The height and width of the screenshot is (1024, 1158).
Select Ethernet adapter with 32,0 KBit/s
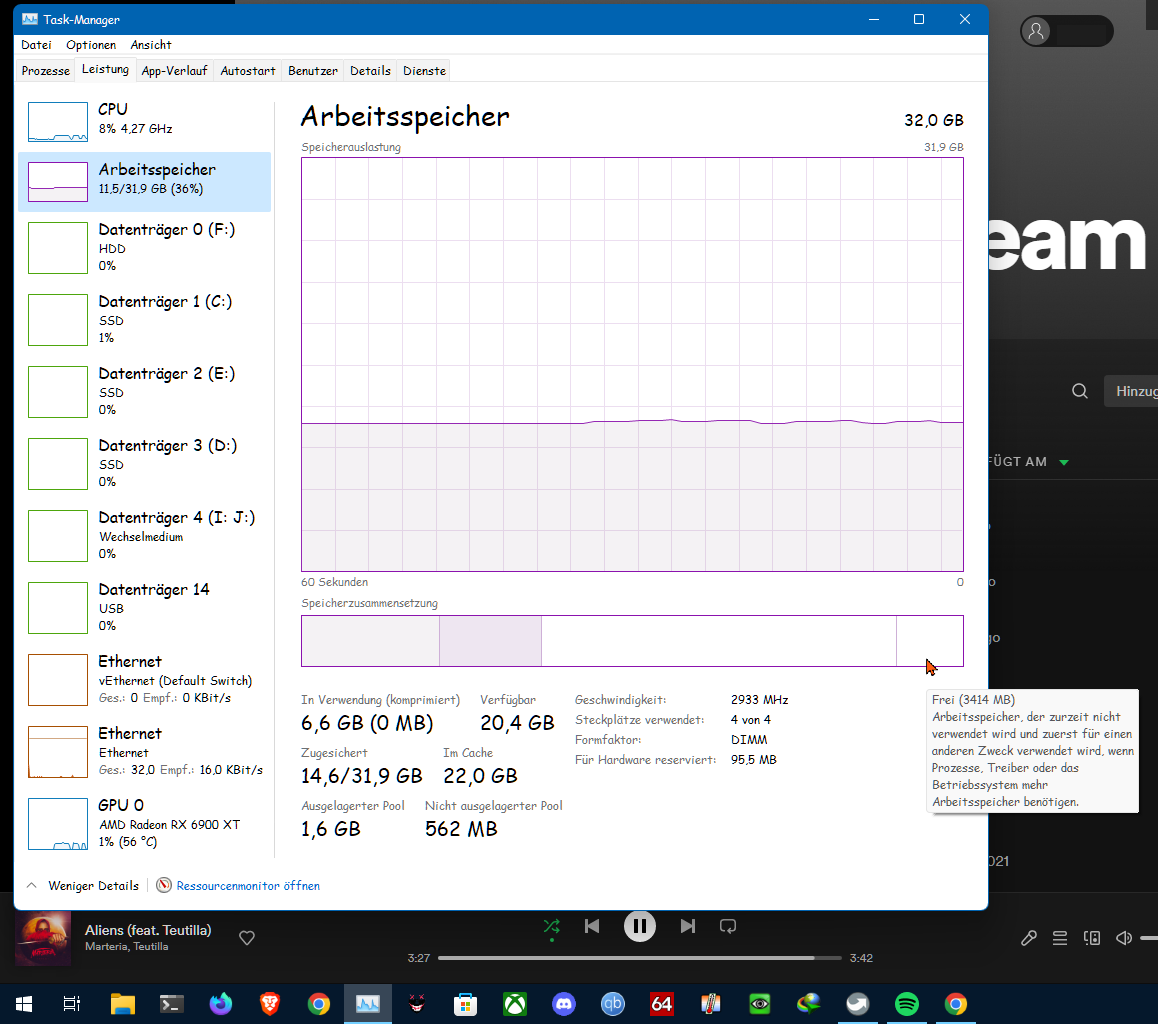pos(145,751)
